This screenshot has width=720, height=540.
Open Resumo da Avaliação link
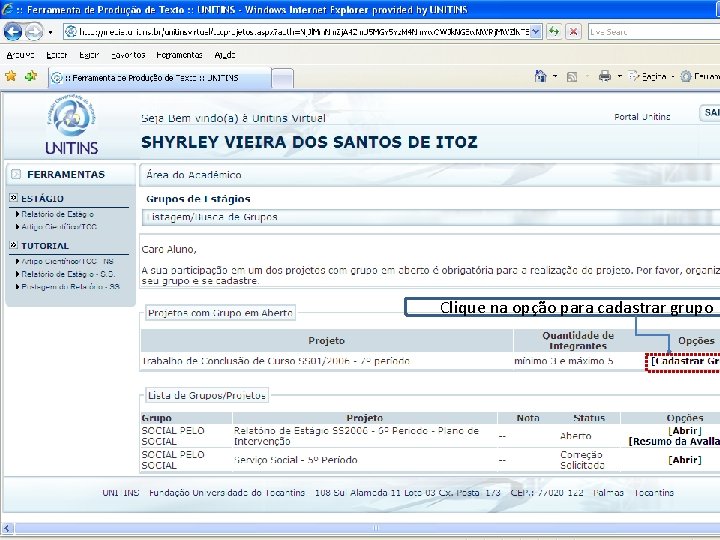(674, 442)
